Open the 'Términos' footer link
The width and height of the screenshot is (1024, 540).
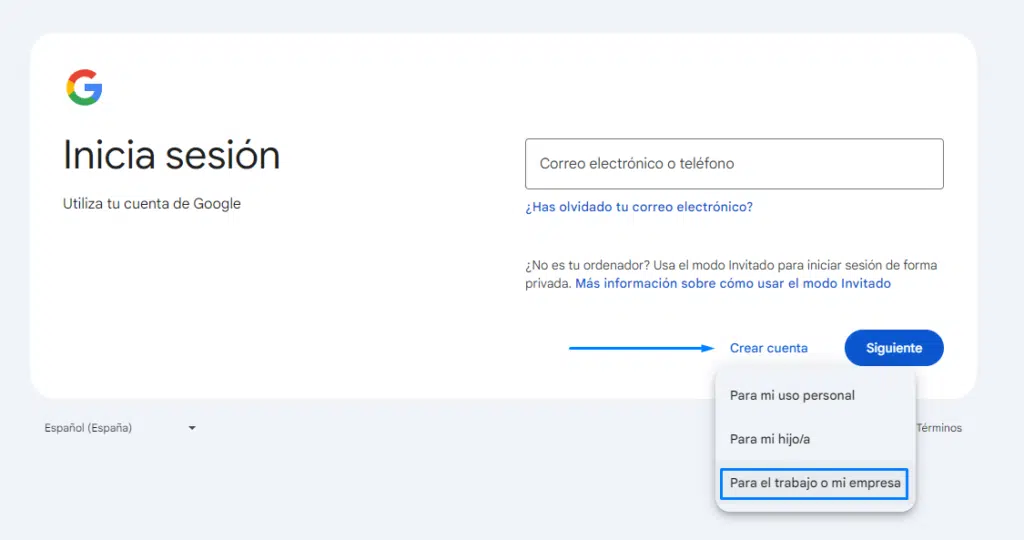coord(939,428)
